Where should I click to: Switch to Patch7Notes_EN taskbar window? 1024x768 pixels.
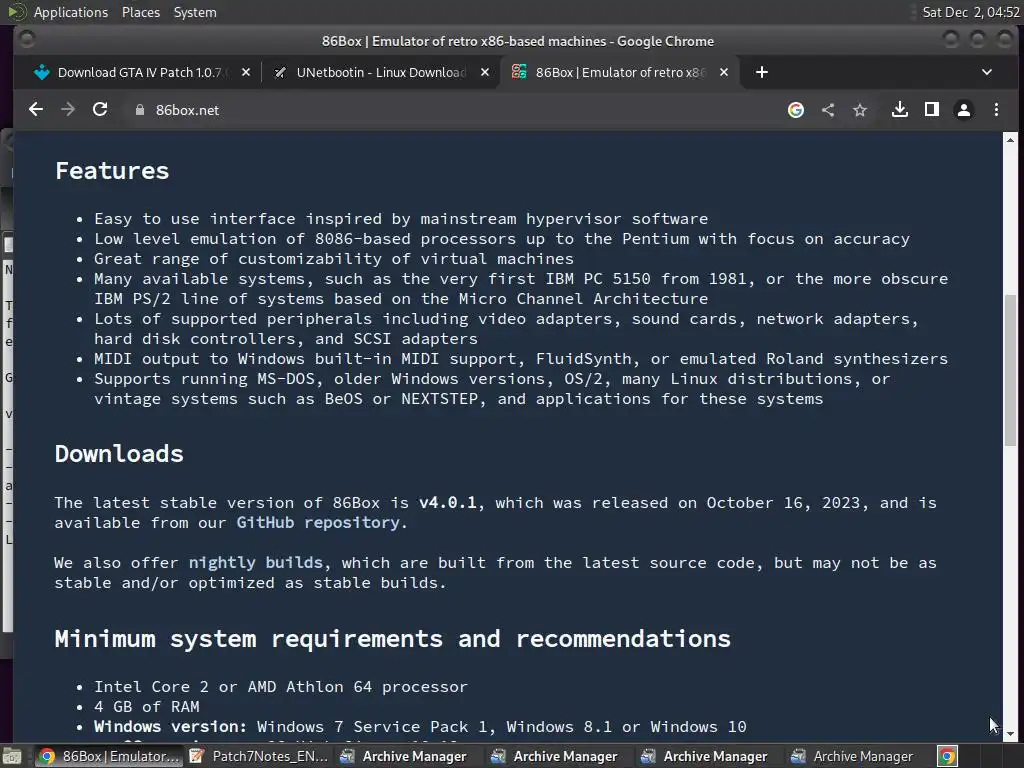(x=259, y=756)
